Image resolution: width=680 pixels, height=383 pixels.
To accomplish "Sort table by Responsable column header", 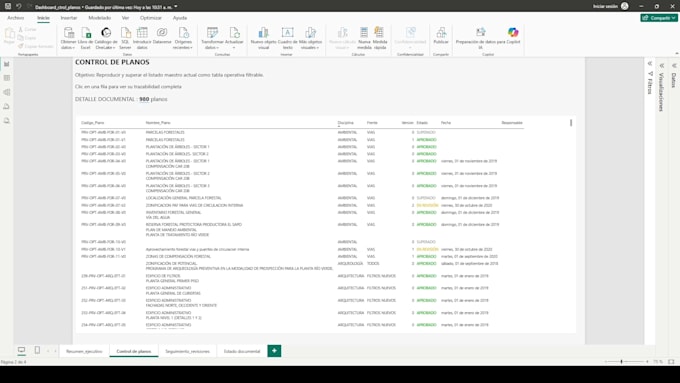I will [512, 123].
